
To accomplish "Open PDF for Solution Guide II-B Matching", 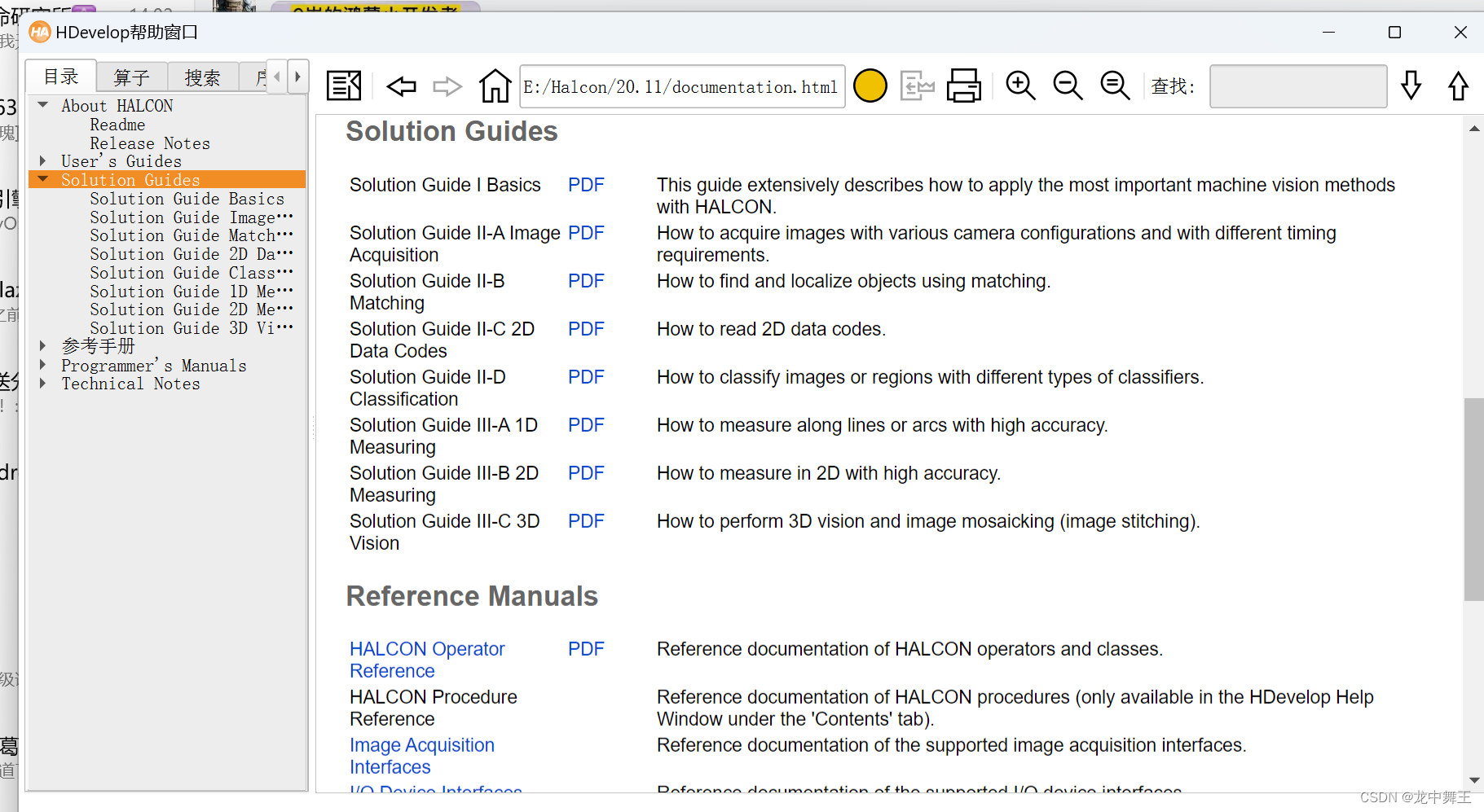I will click(x=586, y=281).
